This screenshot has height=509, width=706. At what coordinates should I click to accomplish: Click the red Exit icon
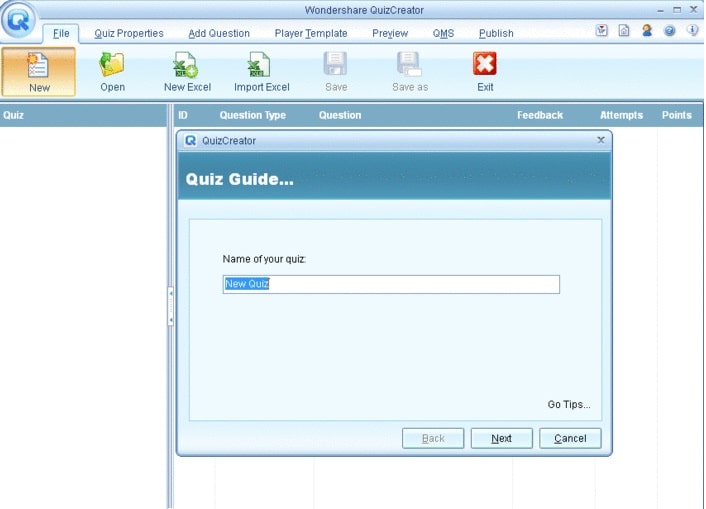(485, 64)
